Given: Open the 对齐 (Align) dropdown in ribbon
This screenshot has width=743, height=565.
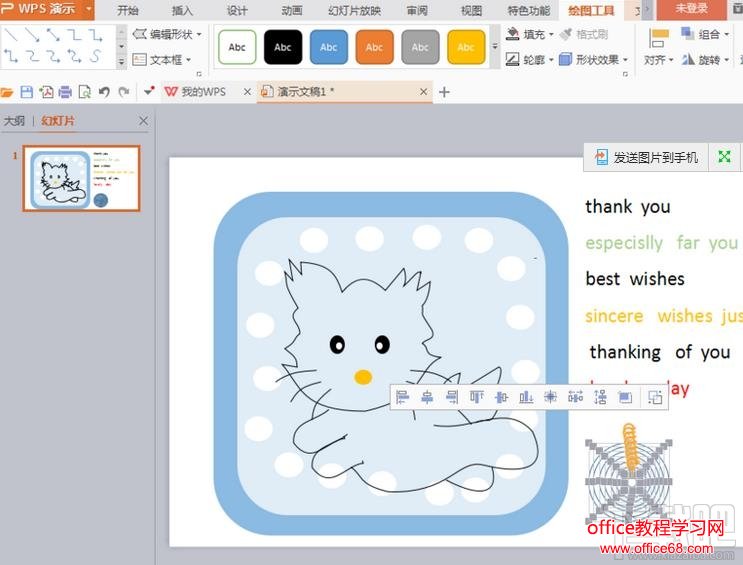Looking at the screenshot, I should [x=658, y=60].
